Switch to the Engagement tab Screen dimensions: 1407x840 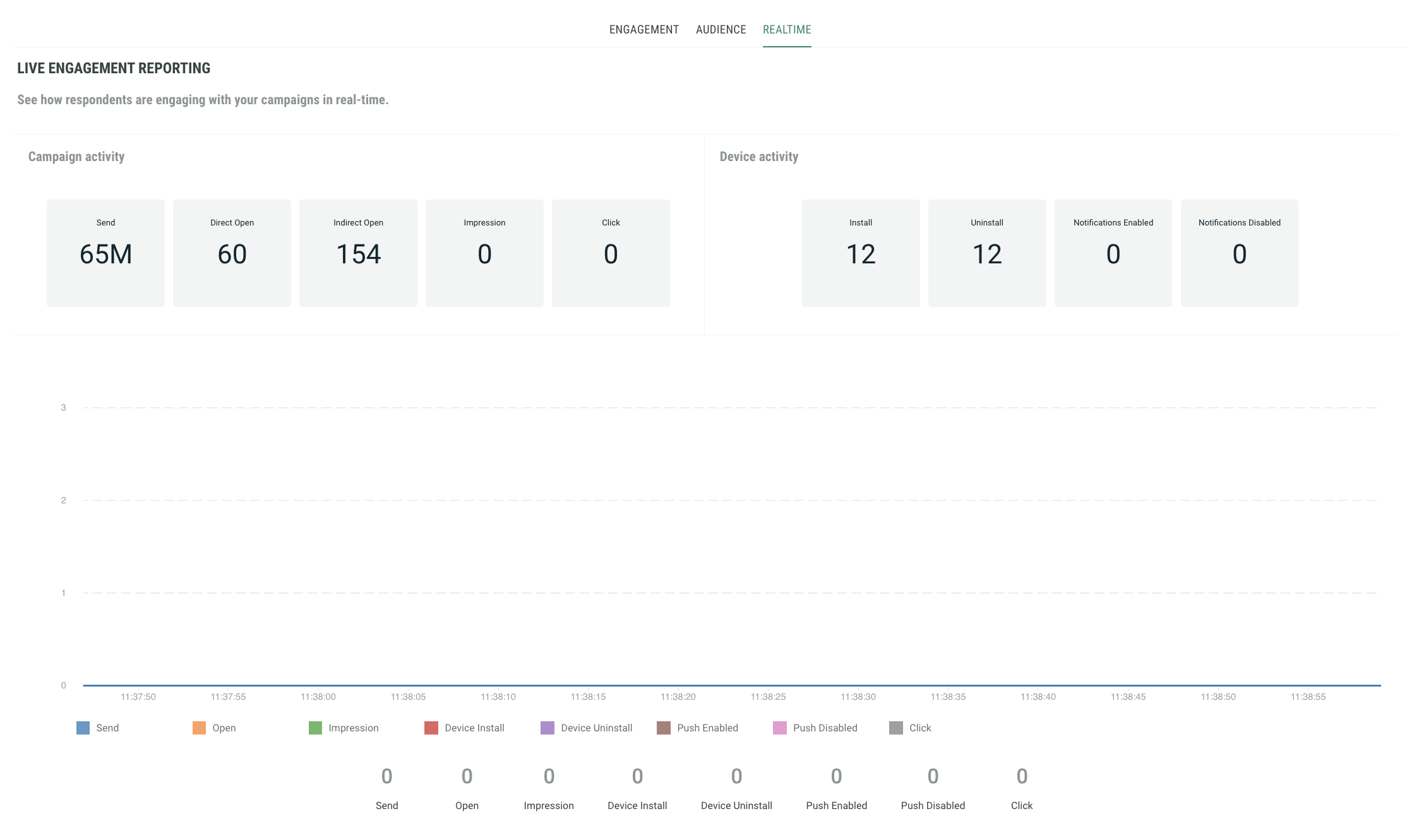coord(644,30)
